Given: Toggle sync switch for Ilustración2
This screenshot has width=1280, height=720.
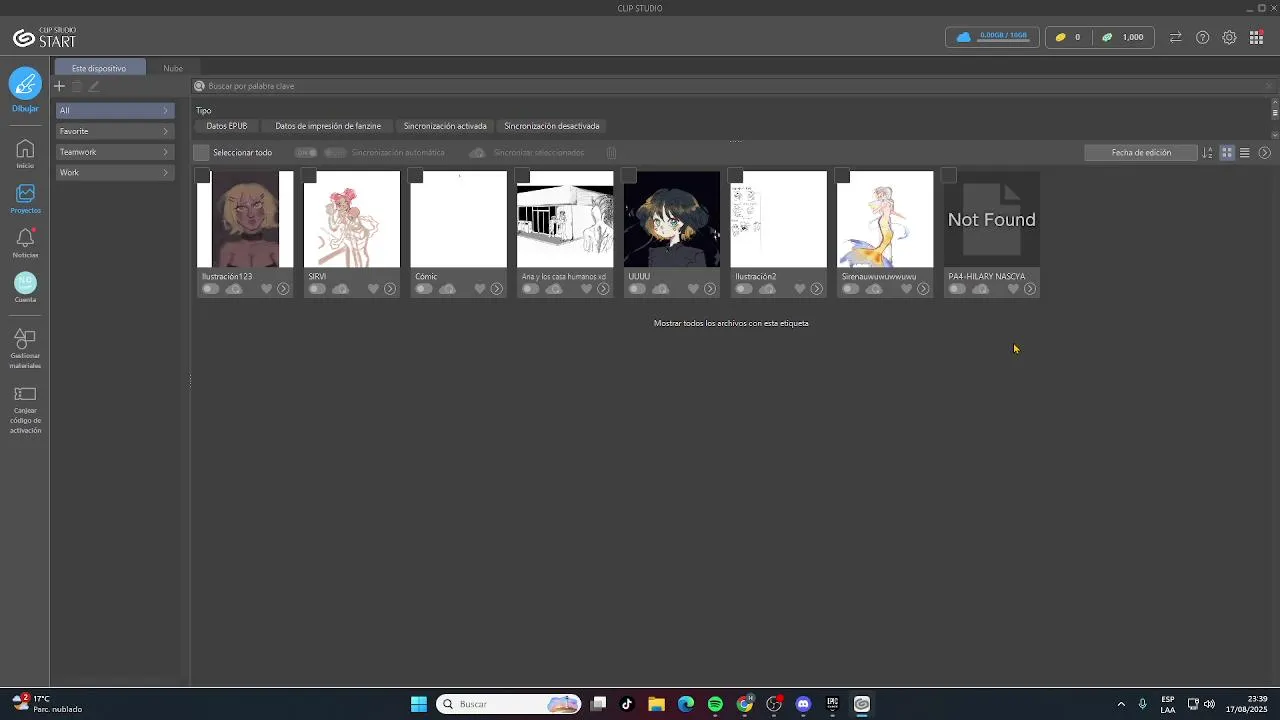Looking at the screenshot, I should (x=743, y=289).
